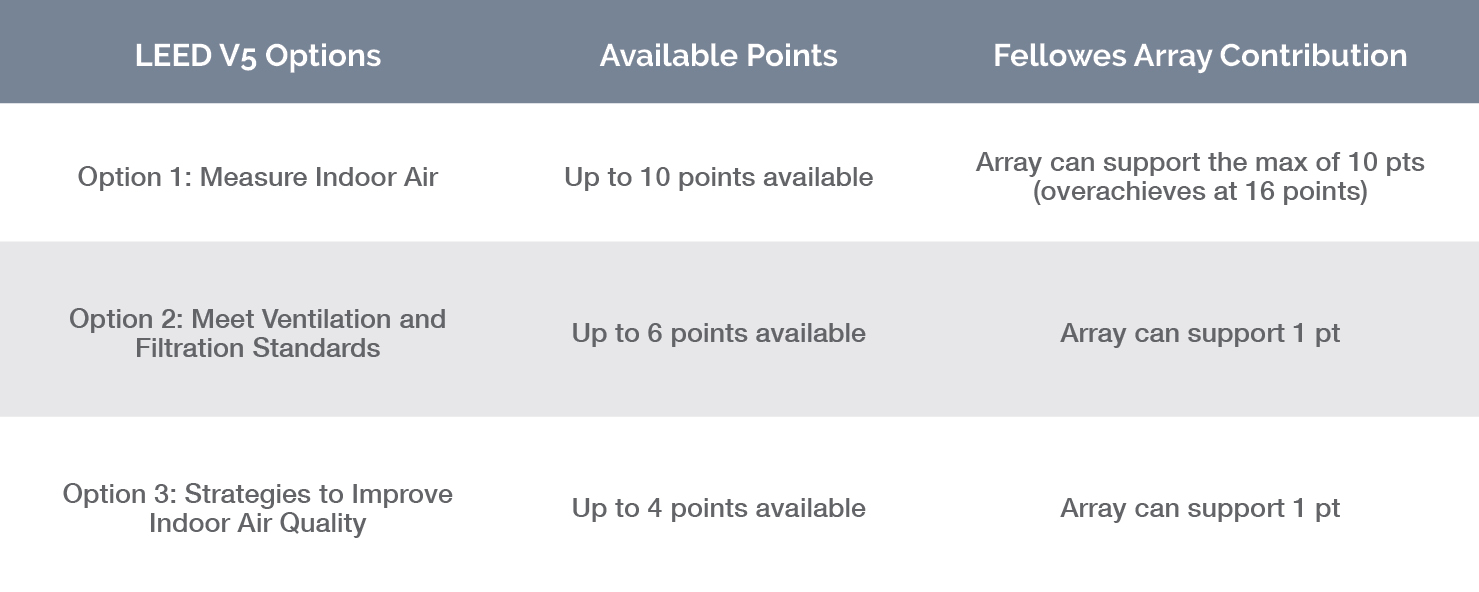Click the overachieves at 16 points line
Viewport: 1479px width, 592px height.
pos(1200,191)
